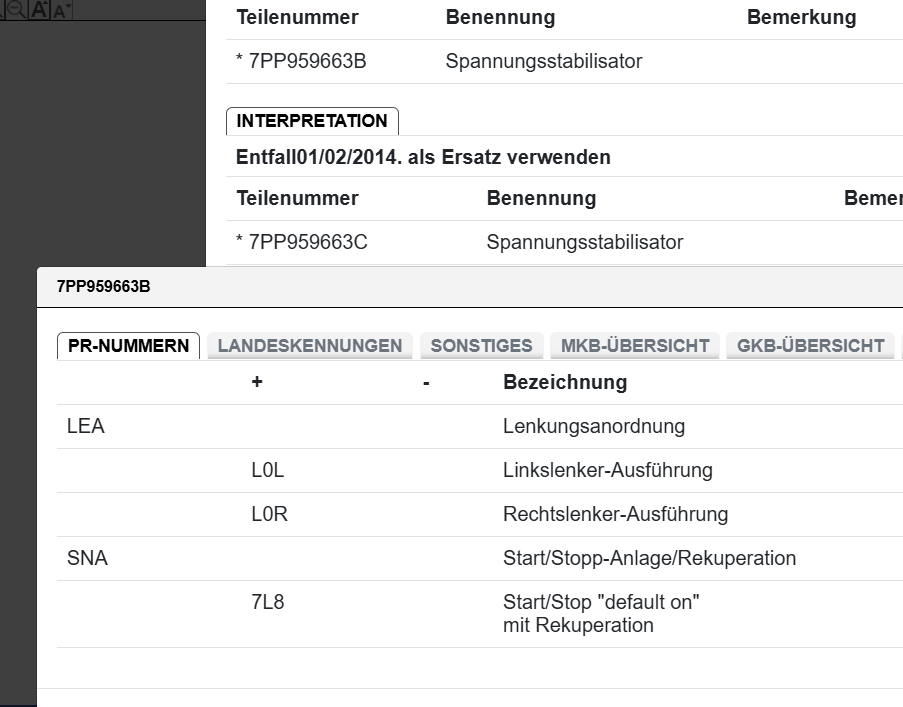Show the MKB-ÜBERSICHT tab
Screen dimensions: 903x707
point(635,346)
